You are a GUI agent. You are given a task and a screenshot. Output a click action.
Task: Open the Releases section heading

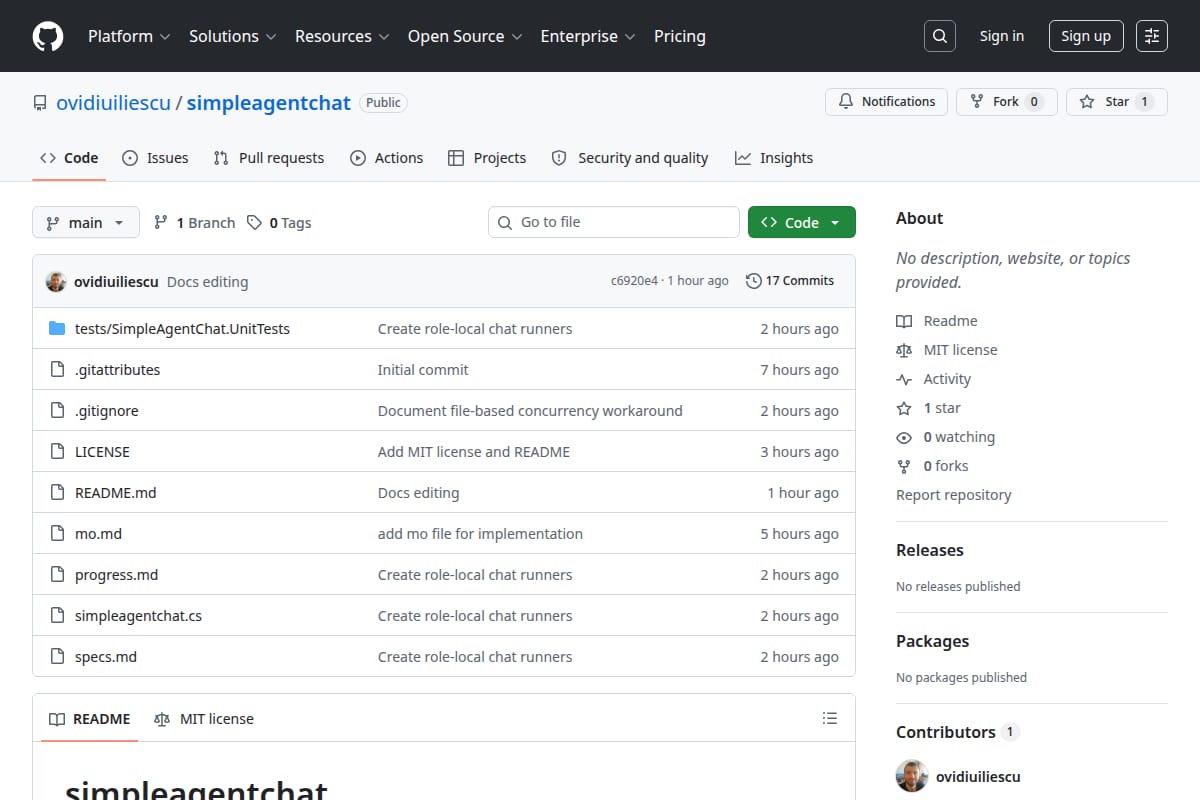coord(930,550)
